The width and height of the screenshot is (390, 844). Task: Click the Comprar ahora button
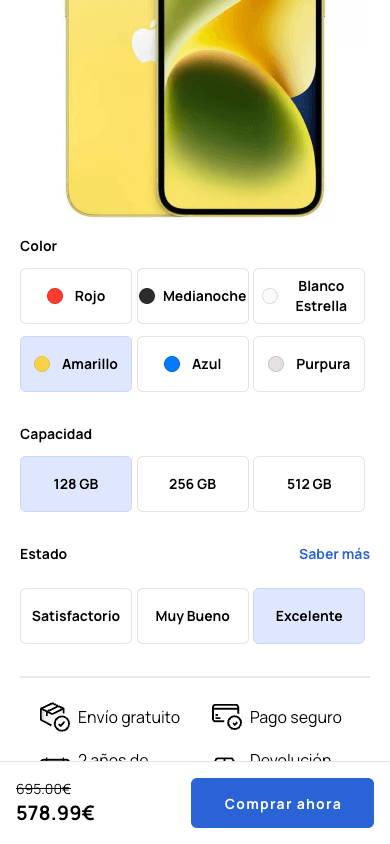pyautogui.click(x=282, y=803)
